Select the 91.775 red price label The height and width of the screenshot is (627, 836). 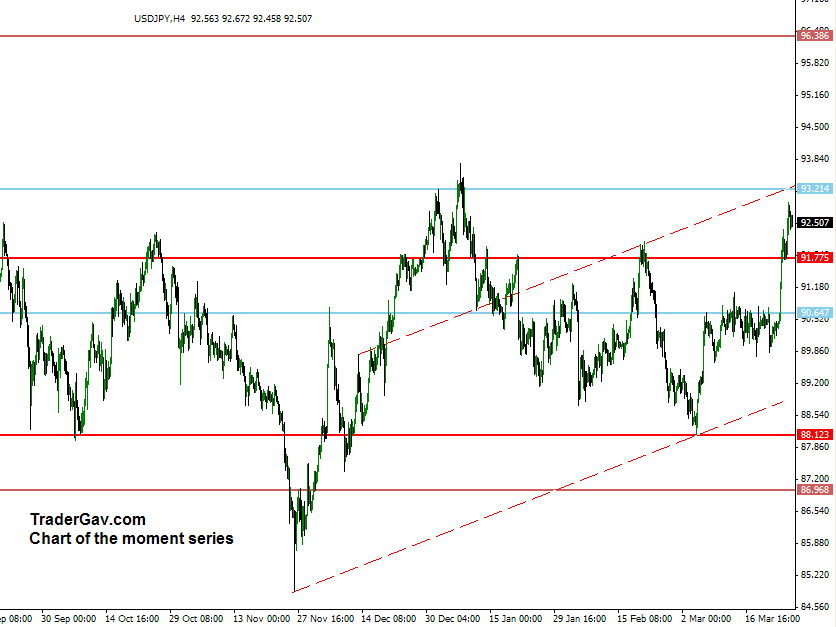[x=815, y=258]
